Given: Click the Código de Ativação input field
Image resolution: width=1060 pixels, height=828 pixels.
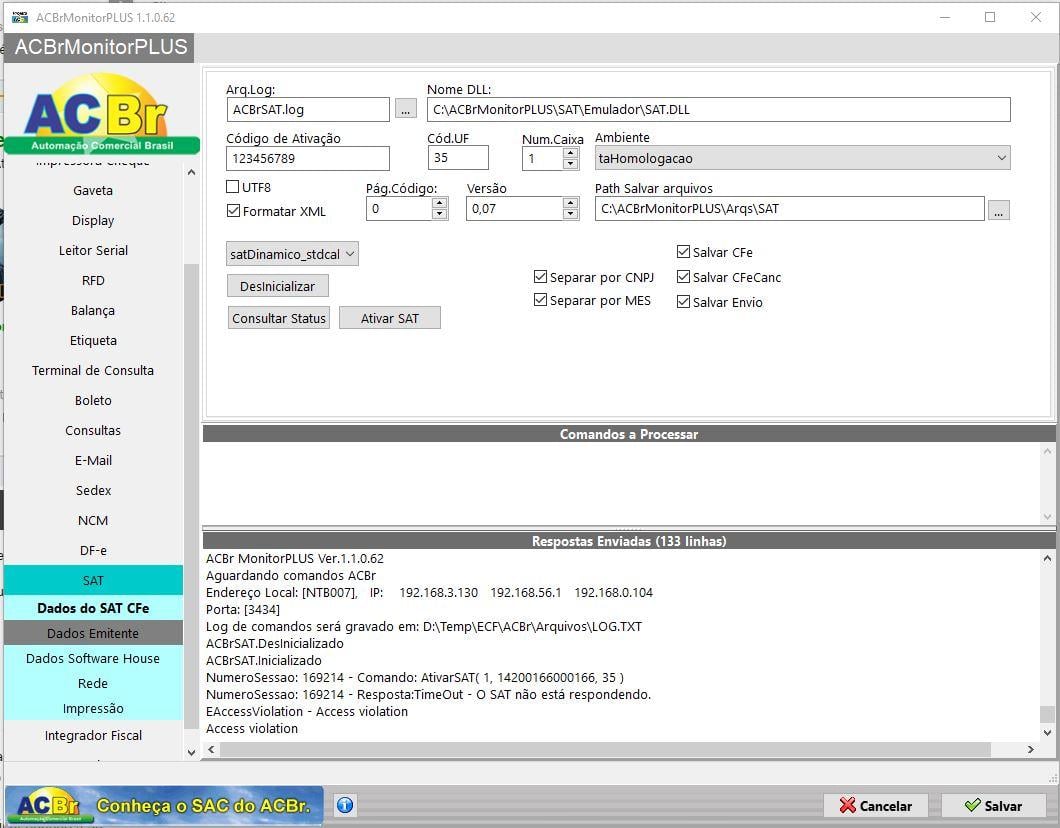Looking at the screenshot, I should [x=308, y=158].
